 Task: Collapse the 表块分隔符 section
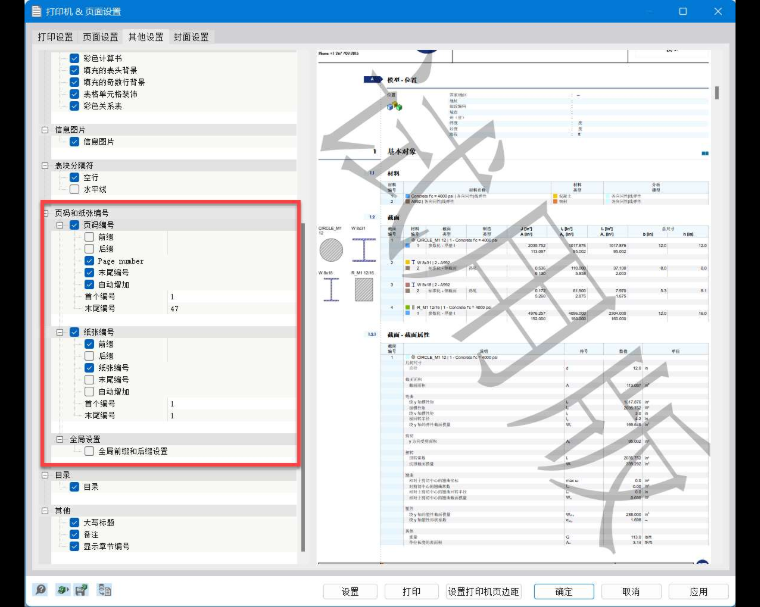coord(45,166)
